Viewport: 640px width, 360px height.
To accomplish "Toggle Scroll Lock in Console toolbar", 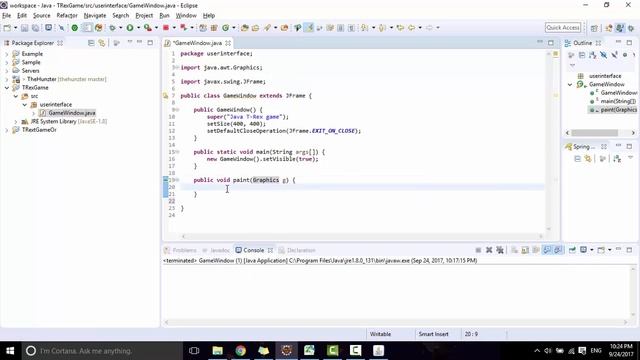I will (x=525, y=250).
